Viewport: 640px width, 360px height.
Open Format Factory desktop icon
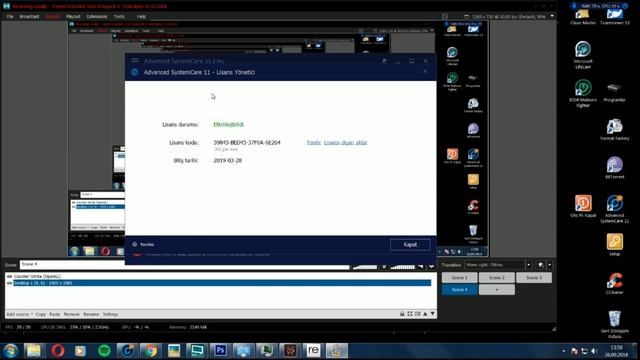(x=614, y=129)
